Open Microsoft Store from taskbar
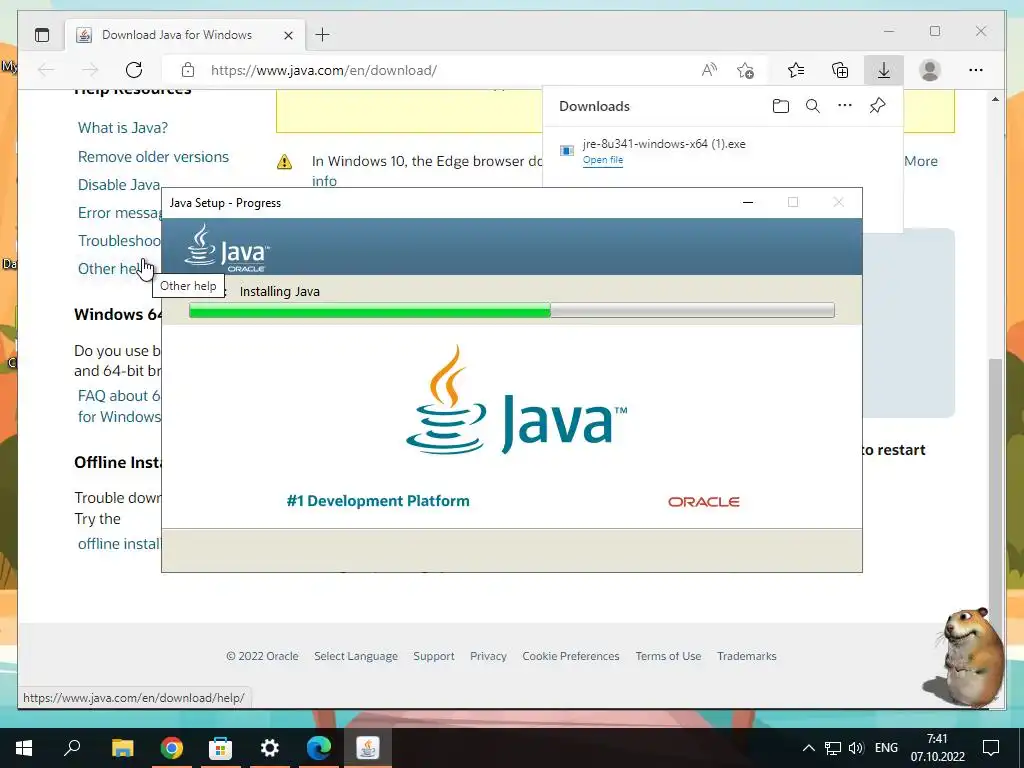 tap(221, 748)
